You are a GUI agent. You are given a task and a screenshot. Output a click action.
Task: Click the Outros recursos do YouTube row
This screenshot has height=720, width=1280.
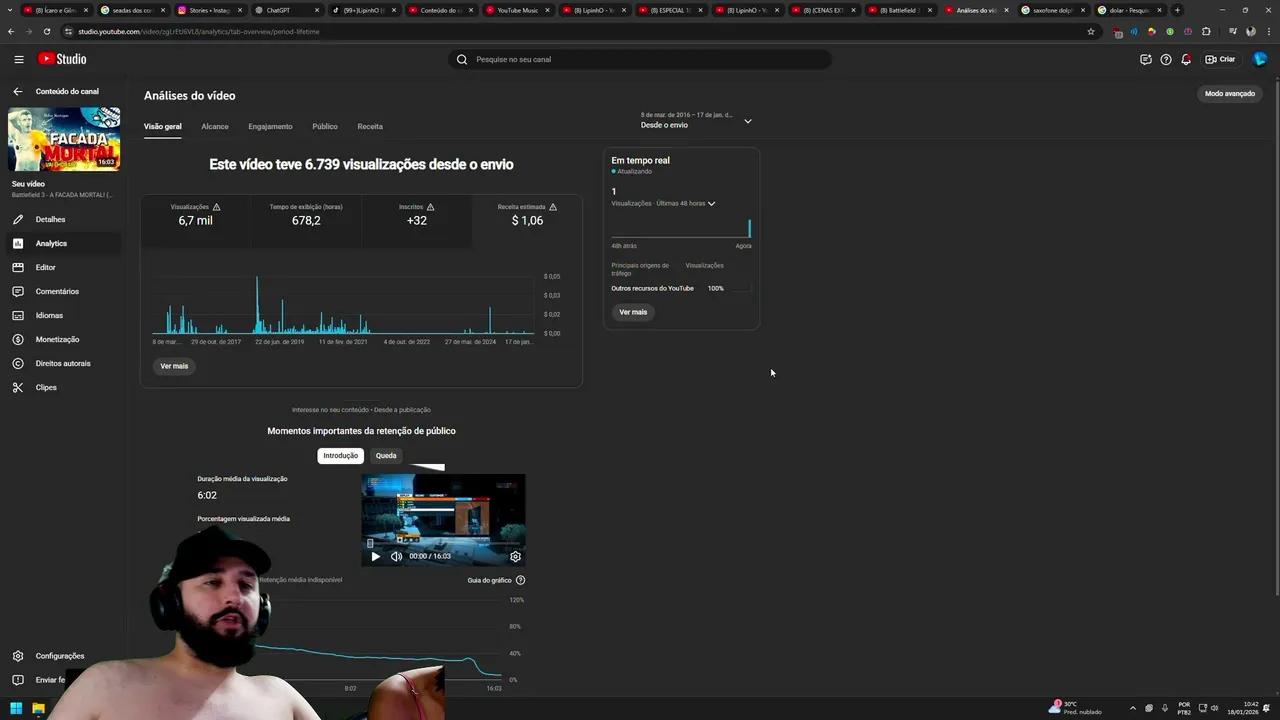click(x=680, y=288)
